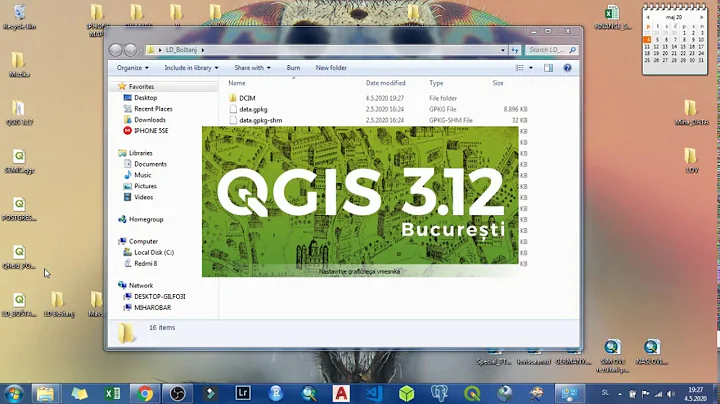Show hidden system tray icons
The image size is (720, 404).
click(x=620, y=394)
